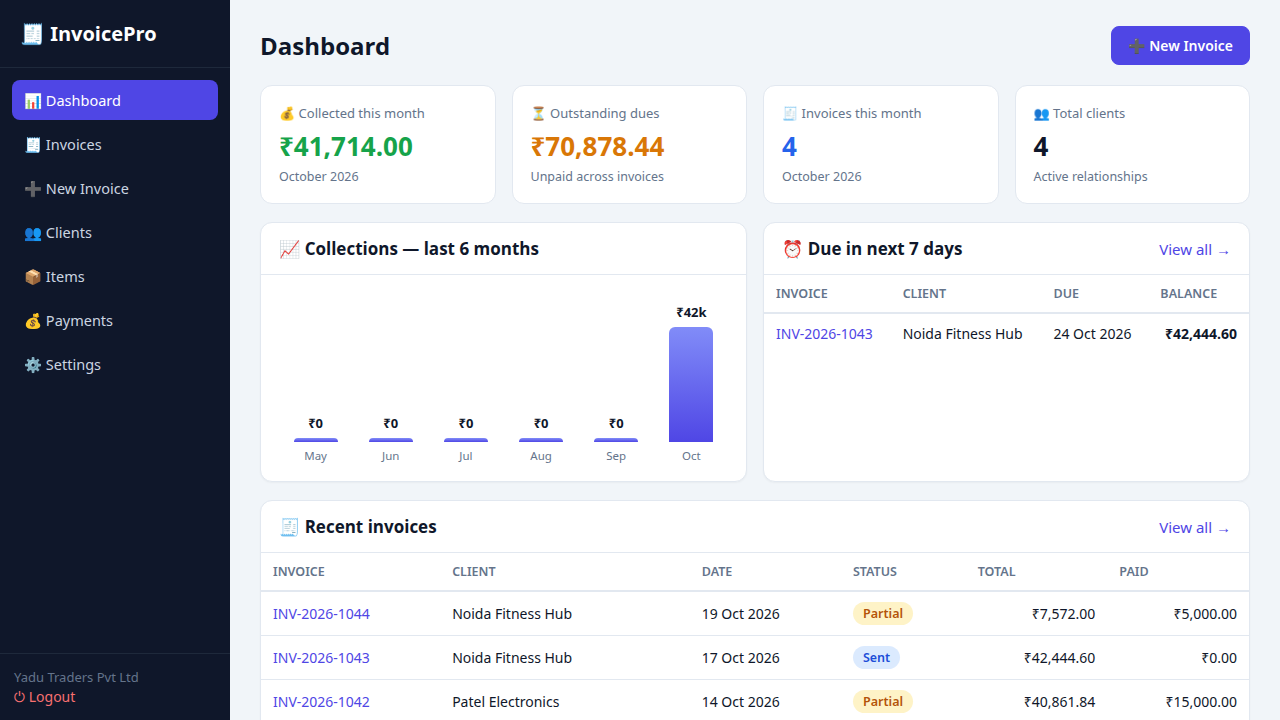Go to Clients in the sidebar
1280x720 pixels.
point(115,233)
